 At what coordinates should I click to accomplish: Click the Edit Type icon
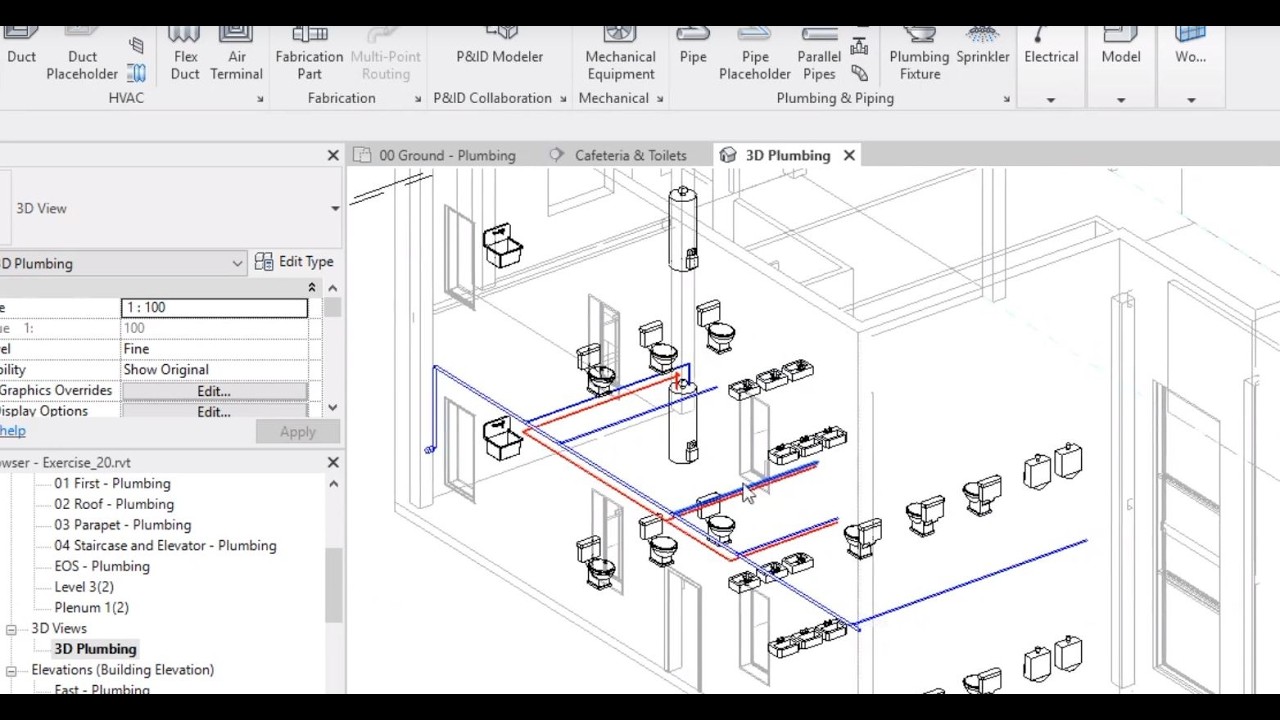click(264, 262)
